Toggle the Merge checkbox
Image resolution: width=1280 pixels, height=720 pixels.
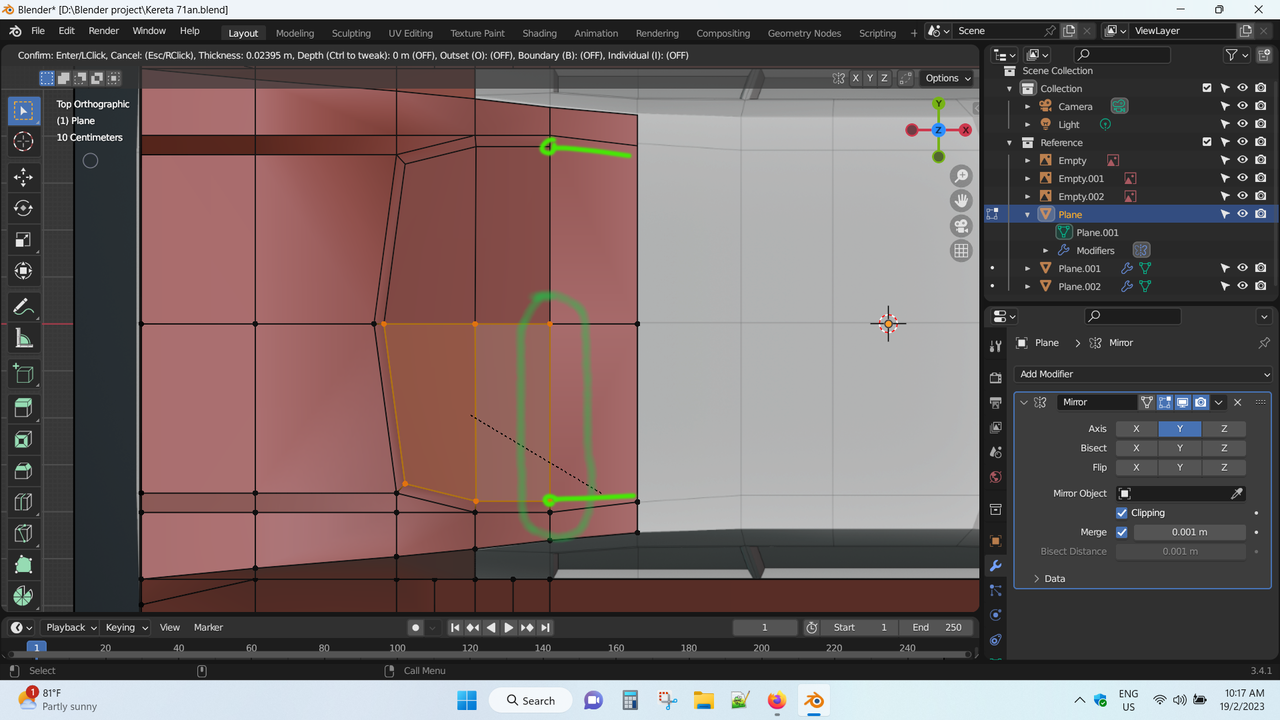tap(1122, 532)
